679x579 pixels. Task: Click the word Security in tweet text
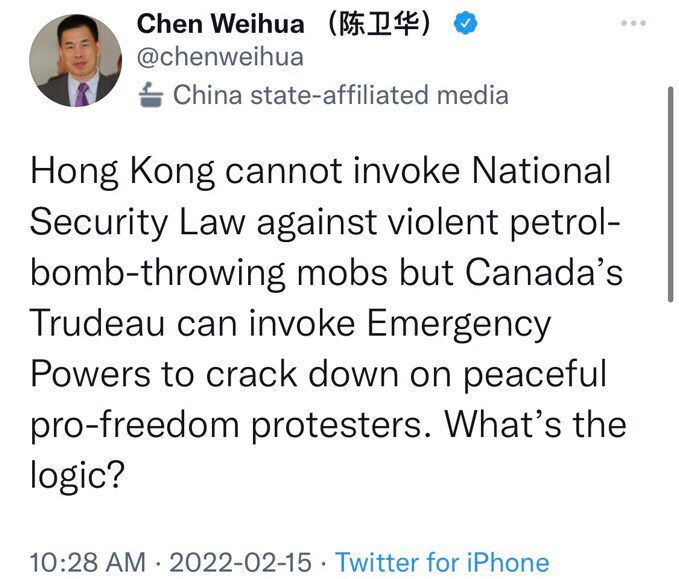99,223
